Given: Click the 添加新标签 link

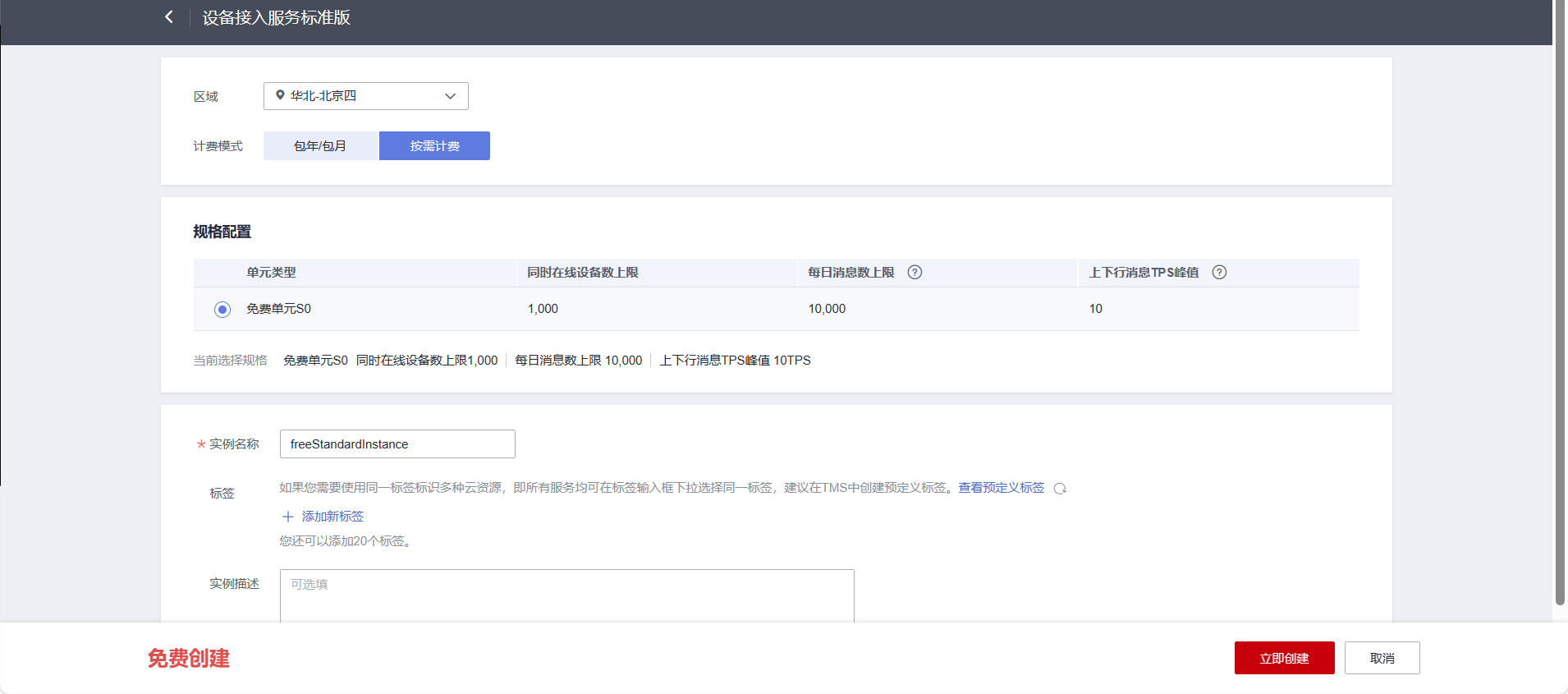Looking at the screenshot, I should tap(332, 517).
